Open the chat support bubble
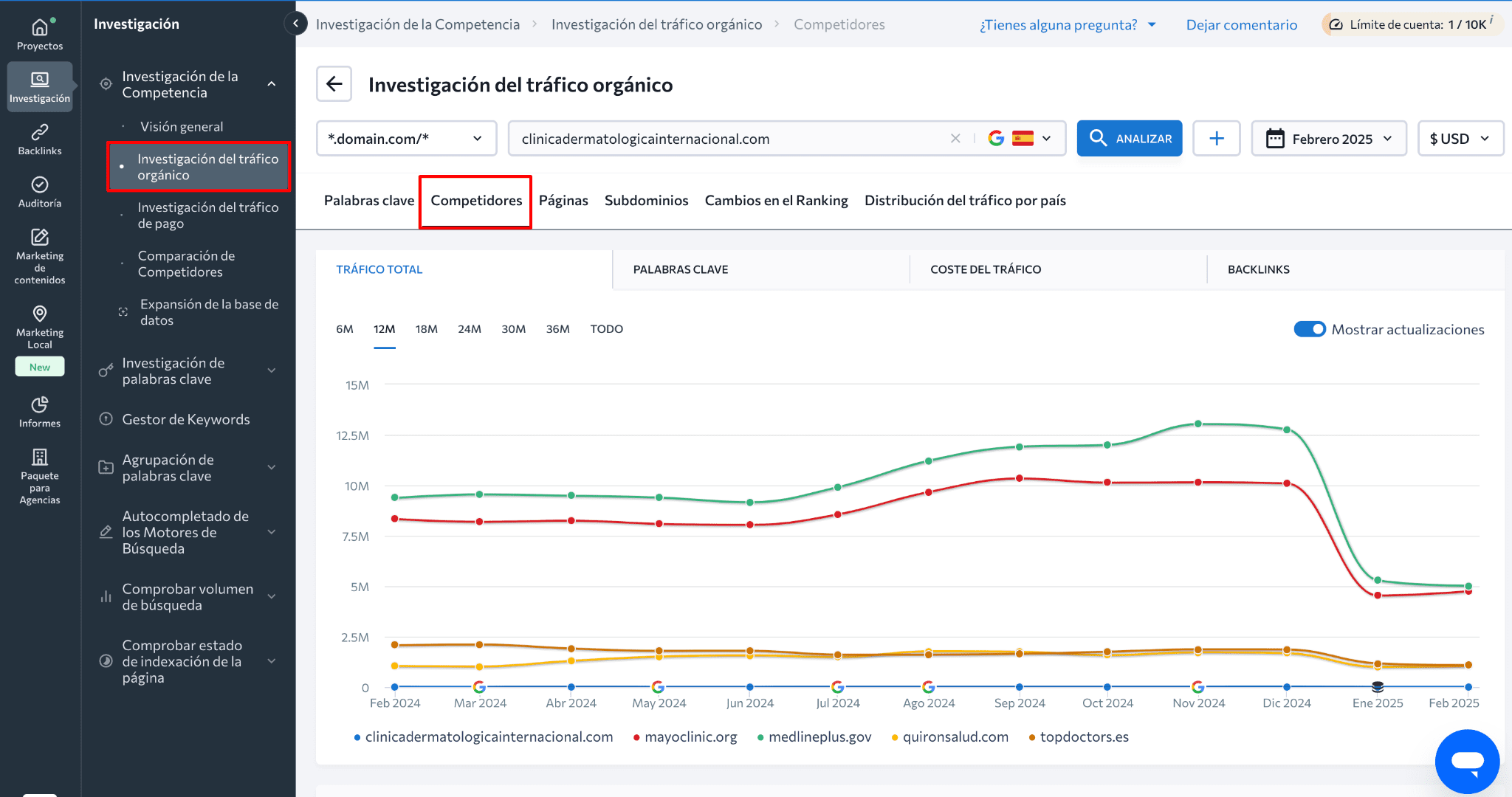Screen dimensions: 1512x797 (1467, 761)
